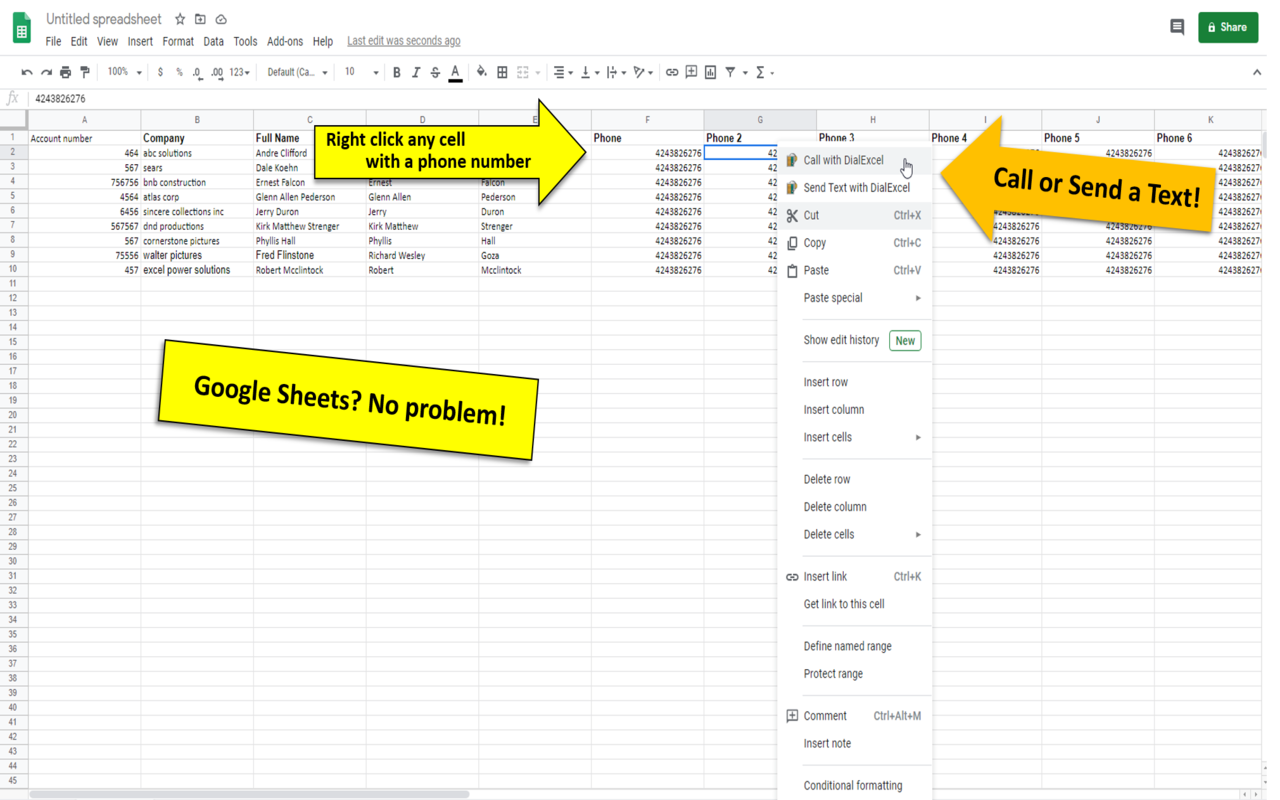Apply currency format with dollar icon
The width and height of the screenshot is (1280, 800).
click(x=160, y=72)
